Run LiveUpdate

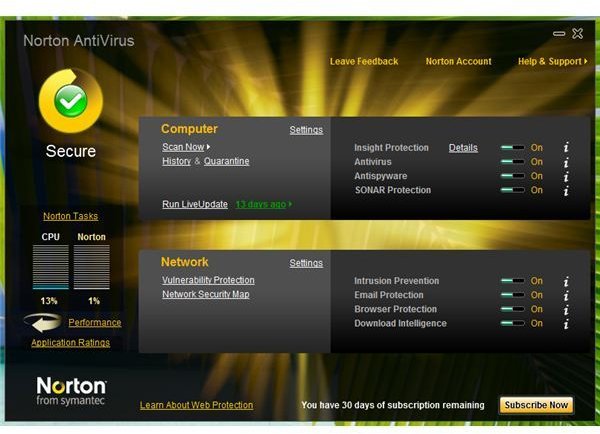pyautogui.click(x=195, y=204)
